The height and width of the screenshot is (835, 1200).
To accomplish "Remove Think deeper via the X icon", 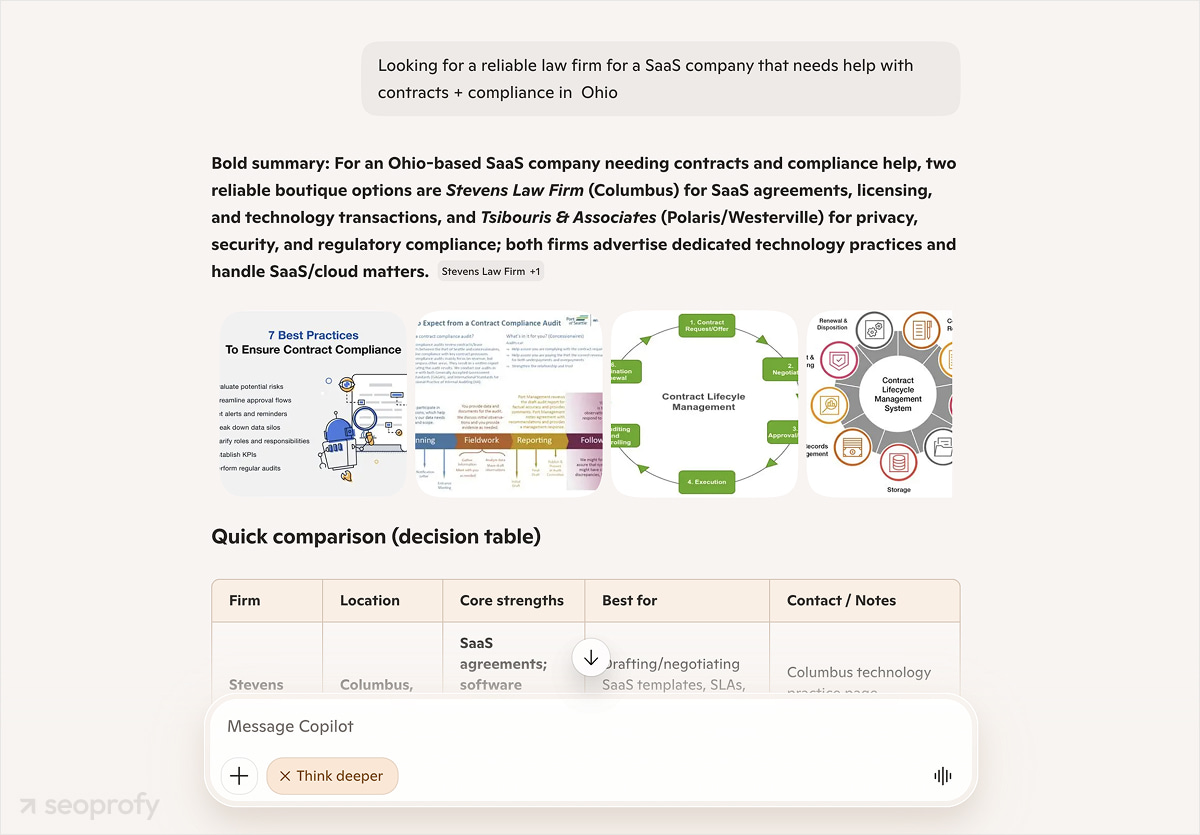I will coord(285,776).
